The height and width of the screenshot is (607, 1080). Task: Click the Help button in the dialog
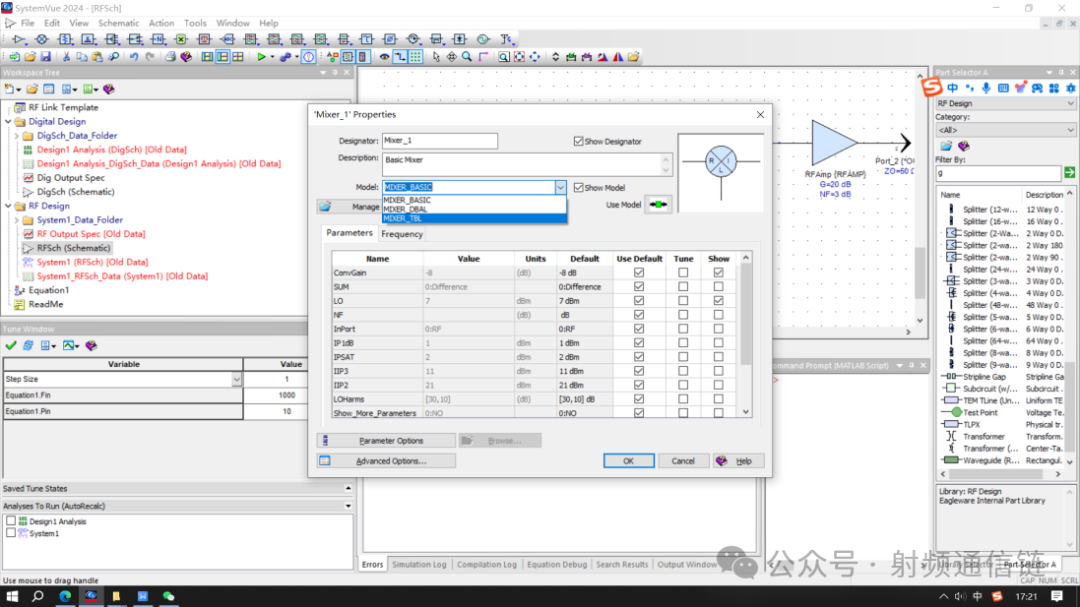pos(738,461)
